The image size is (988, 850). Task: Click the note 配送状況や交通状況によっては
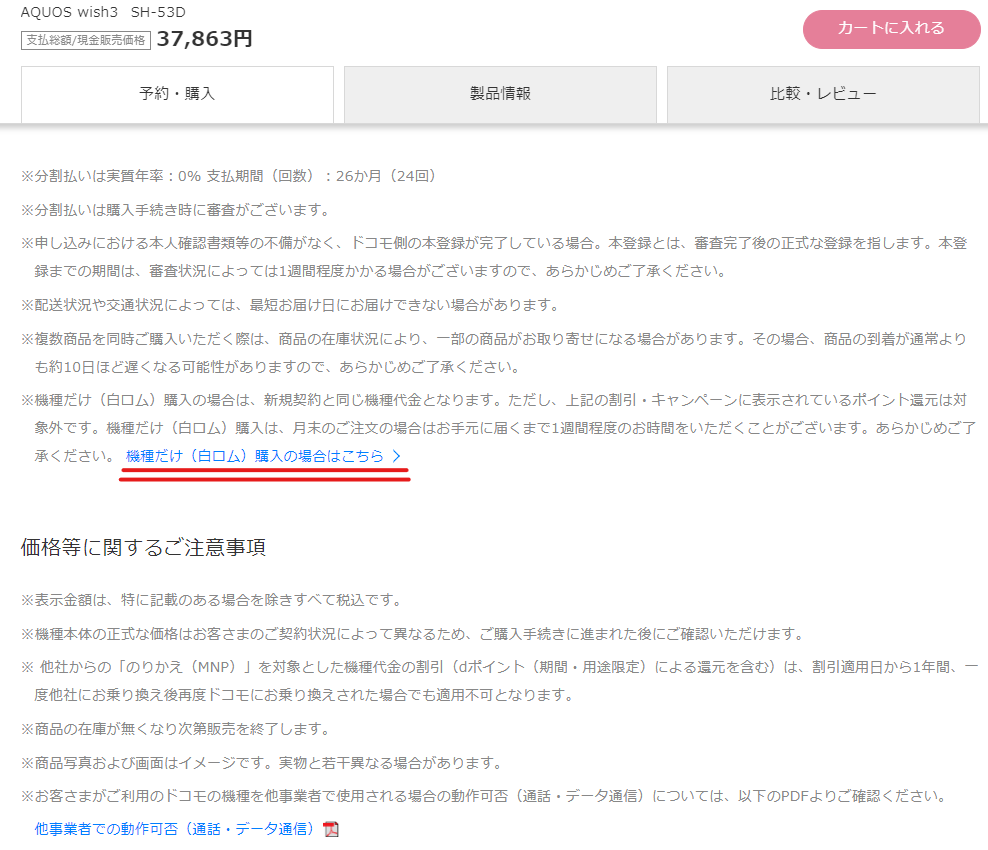(x=290, y=305)
